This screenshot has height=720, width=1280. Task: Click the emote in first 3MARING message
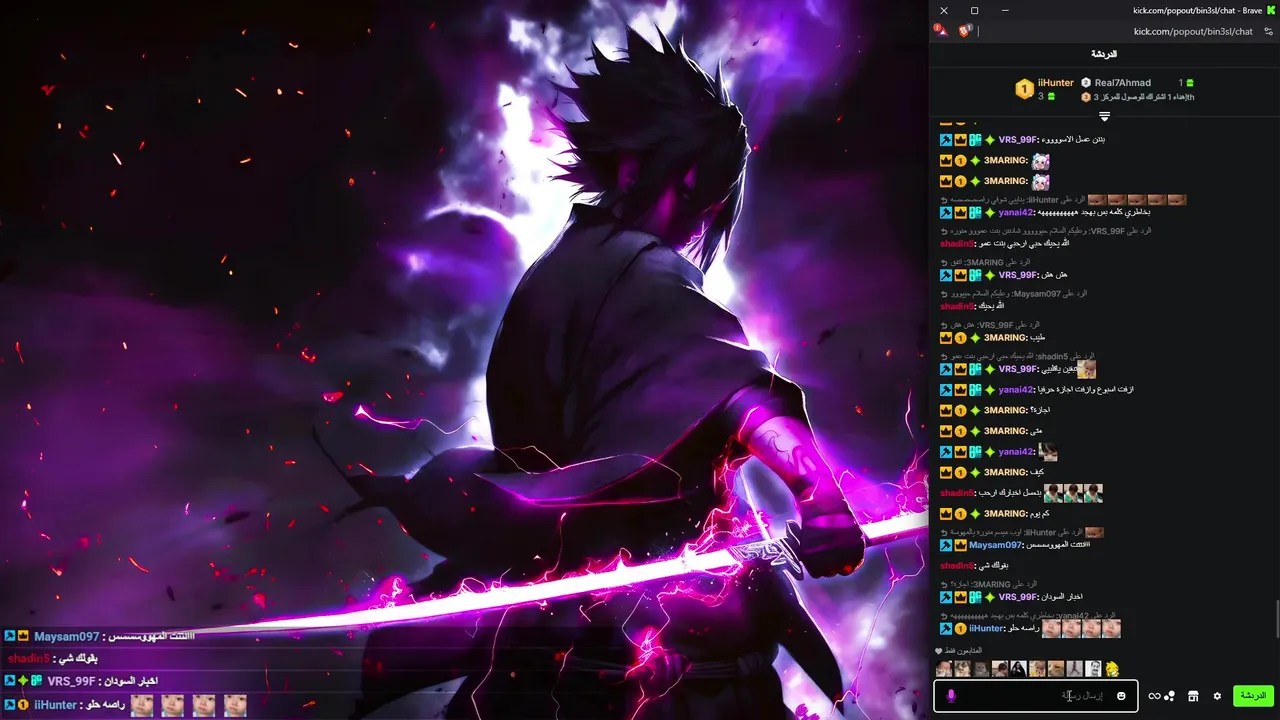(1041, 161)
